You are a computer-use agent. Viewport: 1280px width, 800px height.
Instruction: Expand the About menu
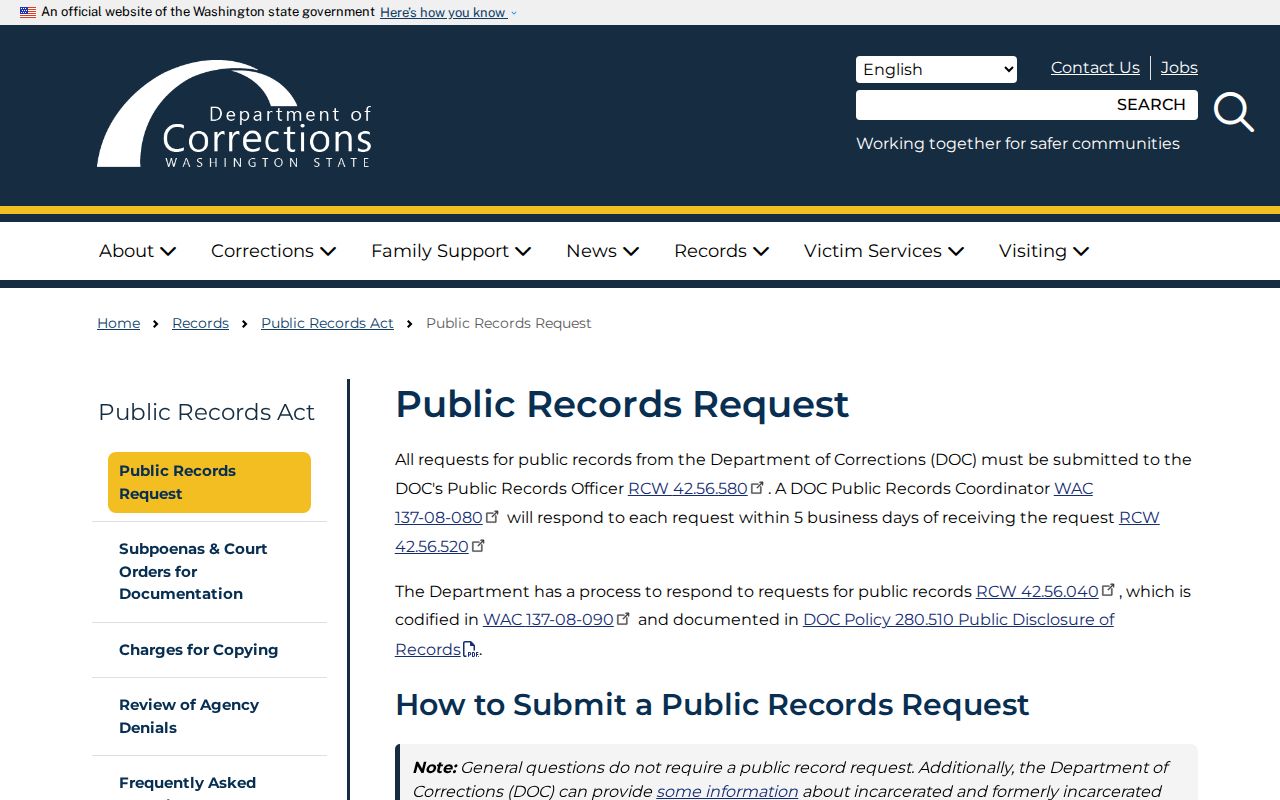click(x=137, y=251)
